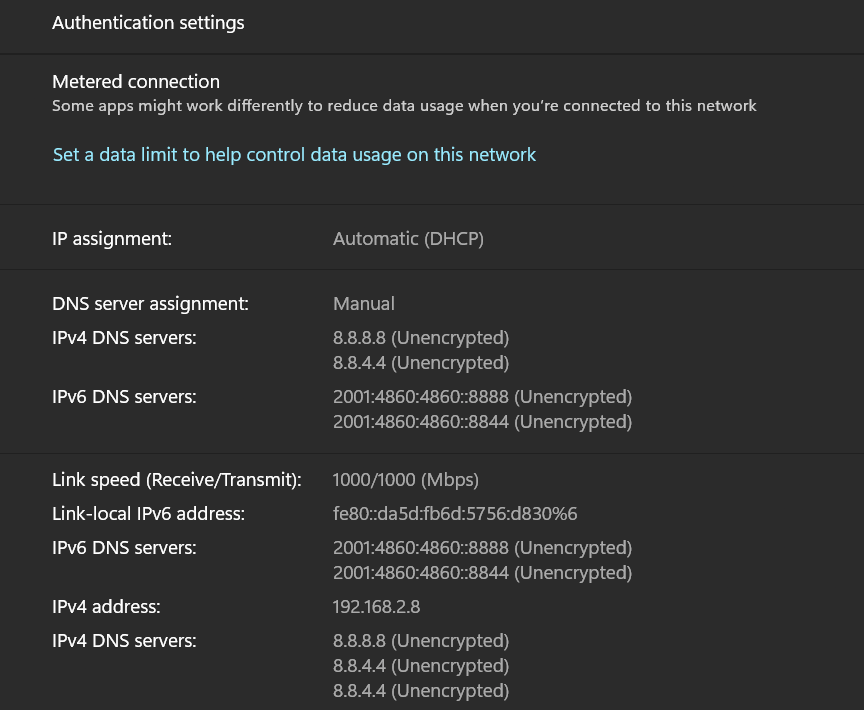This screenshot has height=710, width=864.
Task: Click the Link speed (Receive/Transmit) label
Action: pos(177,480)
